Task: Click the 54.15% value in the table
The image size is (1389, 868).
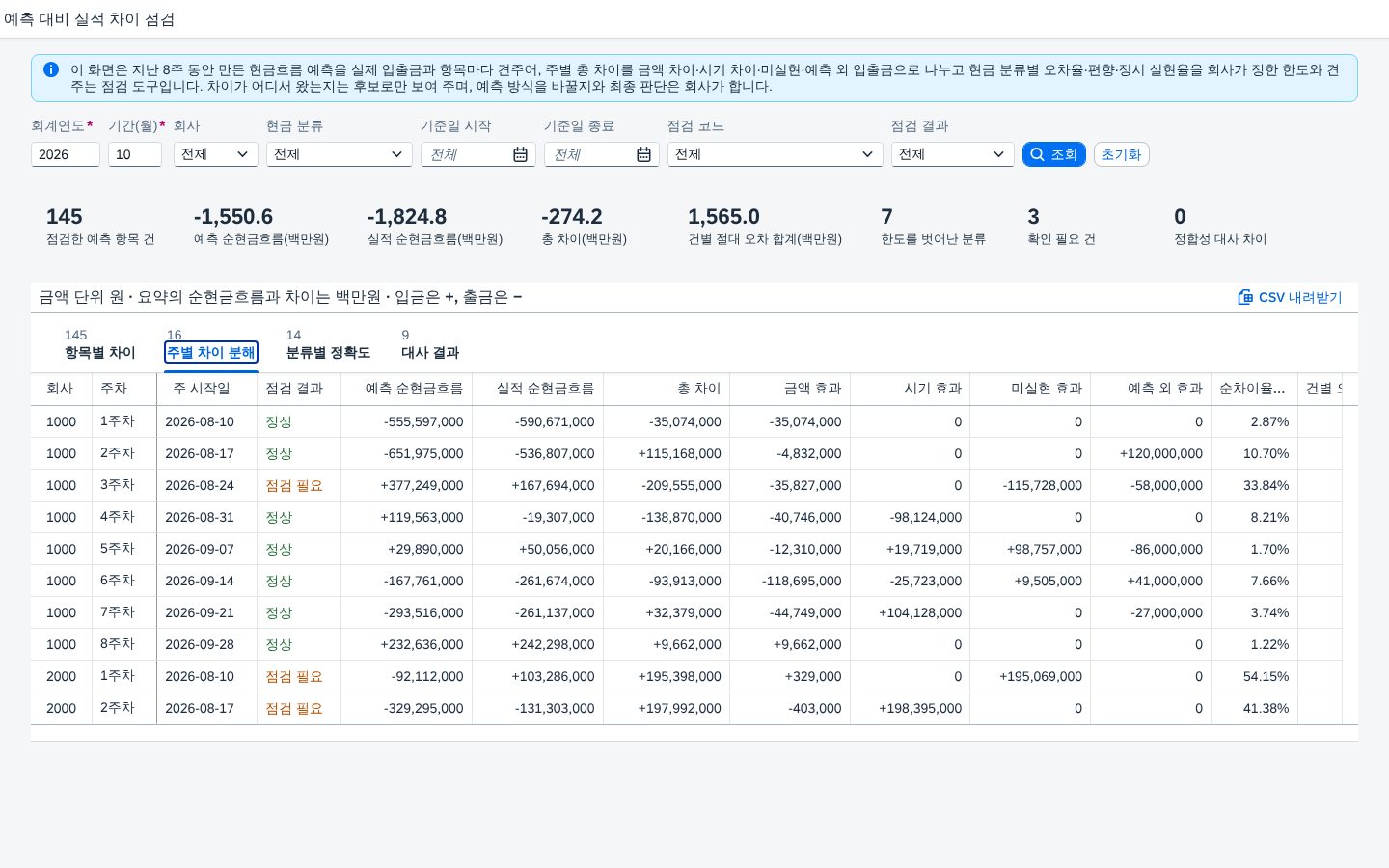Action: [x=1266, y=677]
